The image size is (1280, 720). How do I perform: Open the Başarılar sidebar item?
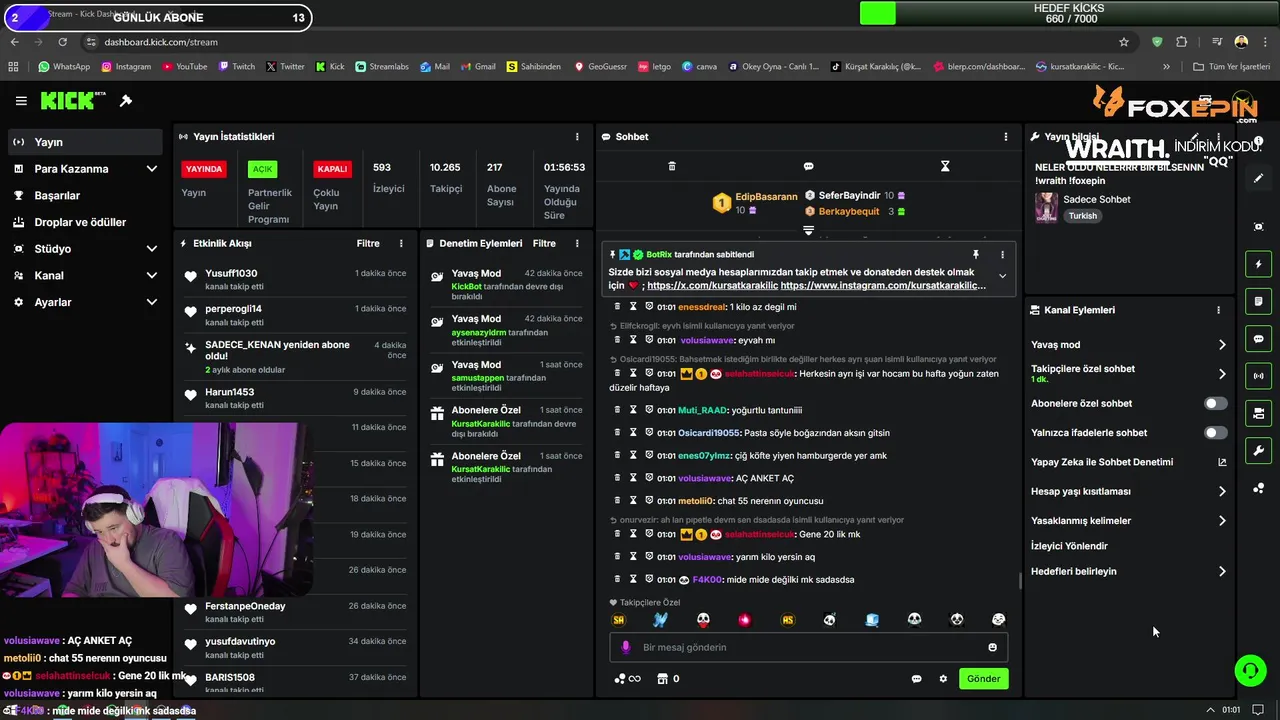click(x=84, y=196)
